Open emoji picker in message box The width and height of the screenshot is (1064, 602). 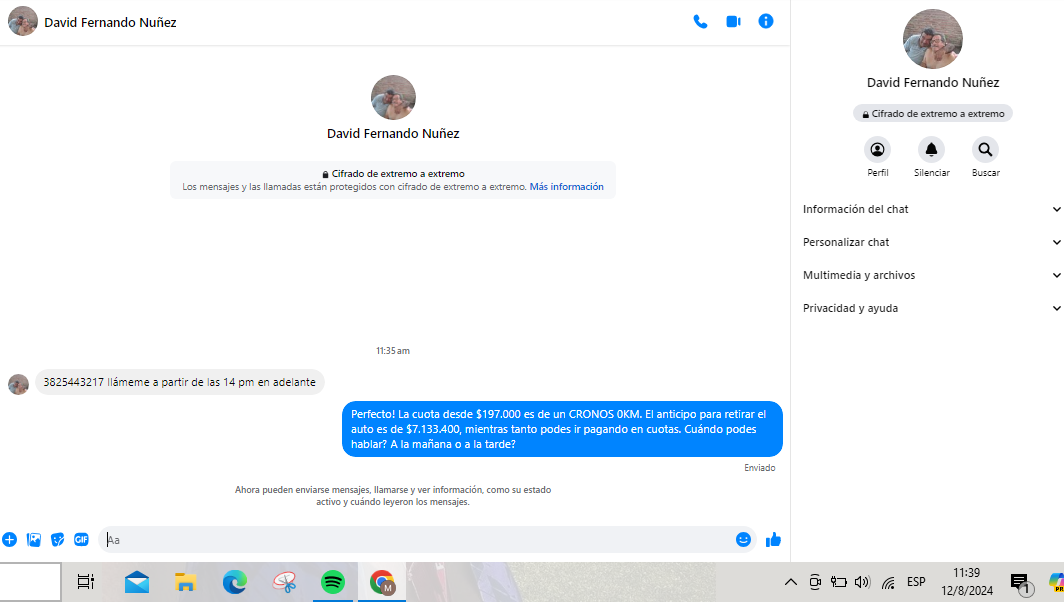pyautogui.click(x=743, y=540)
